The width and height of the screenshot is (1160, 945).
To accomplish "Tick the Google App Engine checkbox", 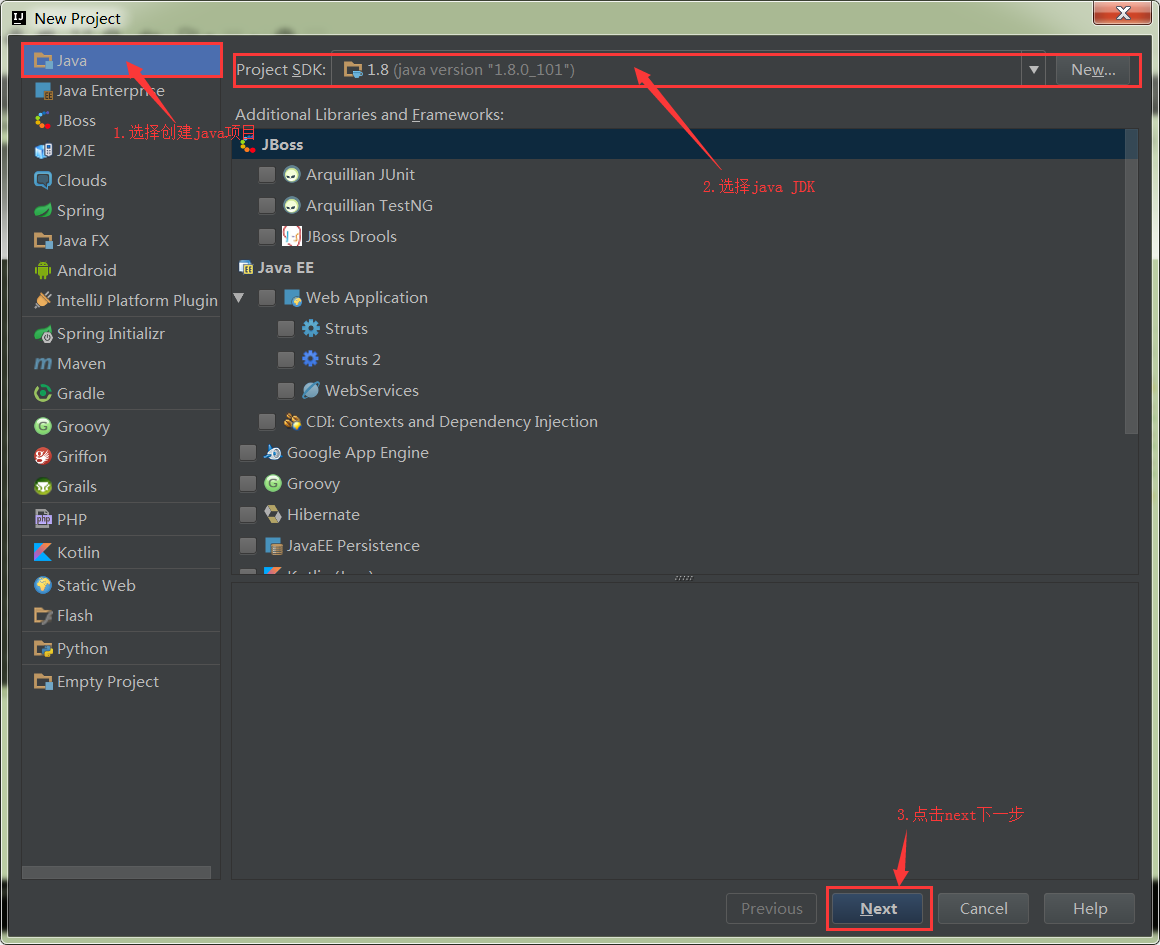I will (248, 453).
